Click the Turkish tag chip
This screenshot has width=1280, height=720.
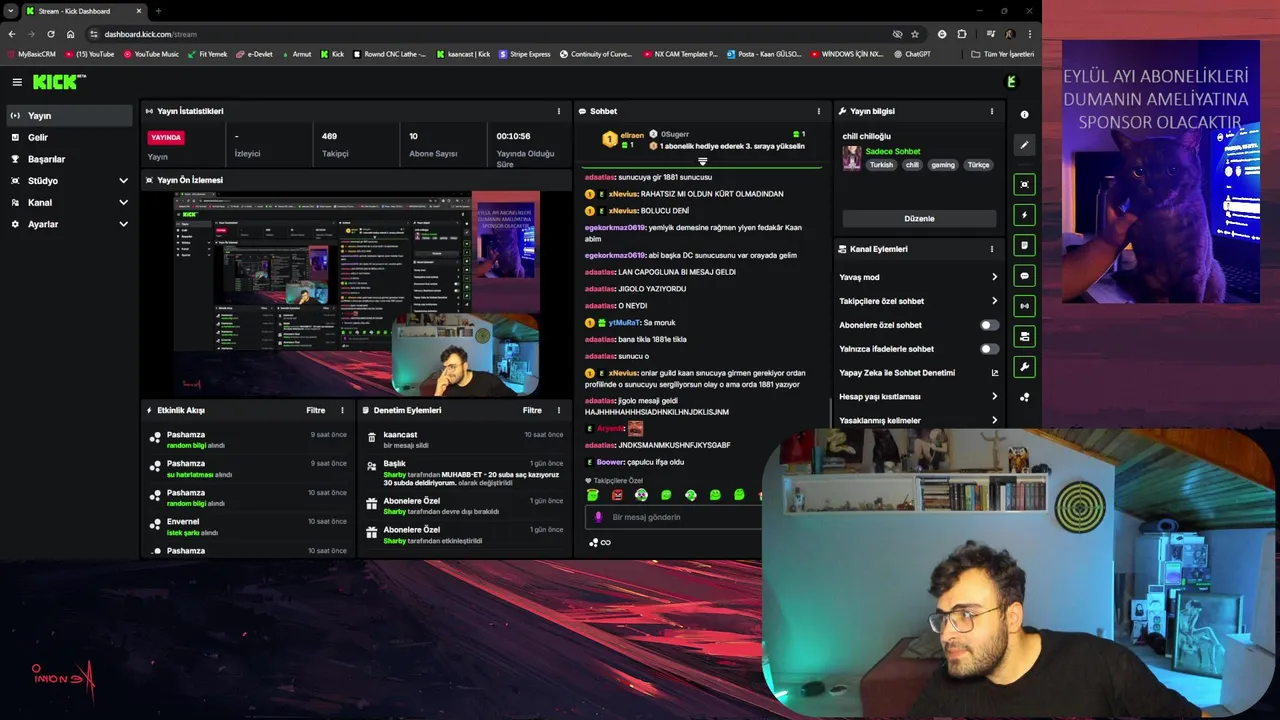[x=881, y=165]
